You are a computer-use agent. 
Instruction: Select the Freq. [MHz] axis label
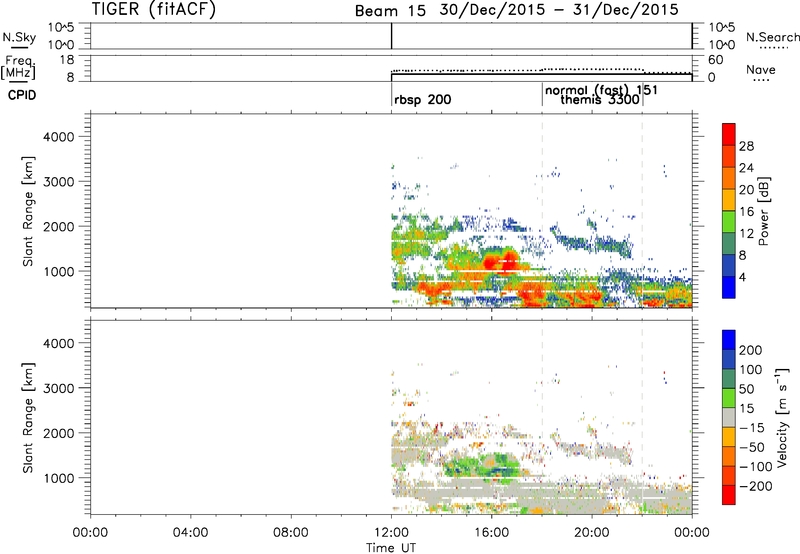point(18,68)
